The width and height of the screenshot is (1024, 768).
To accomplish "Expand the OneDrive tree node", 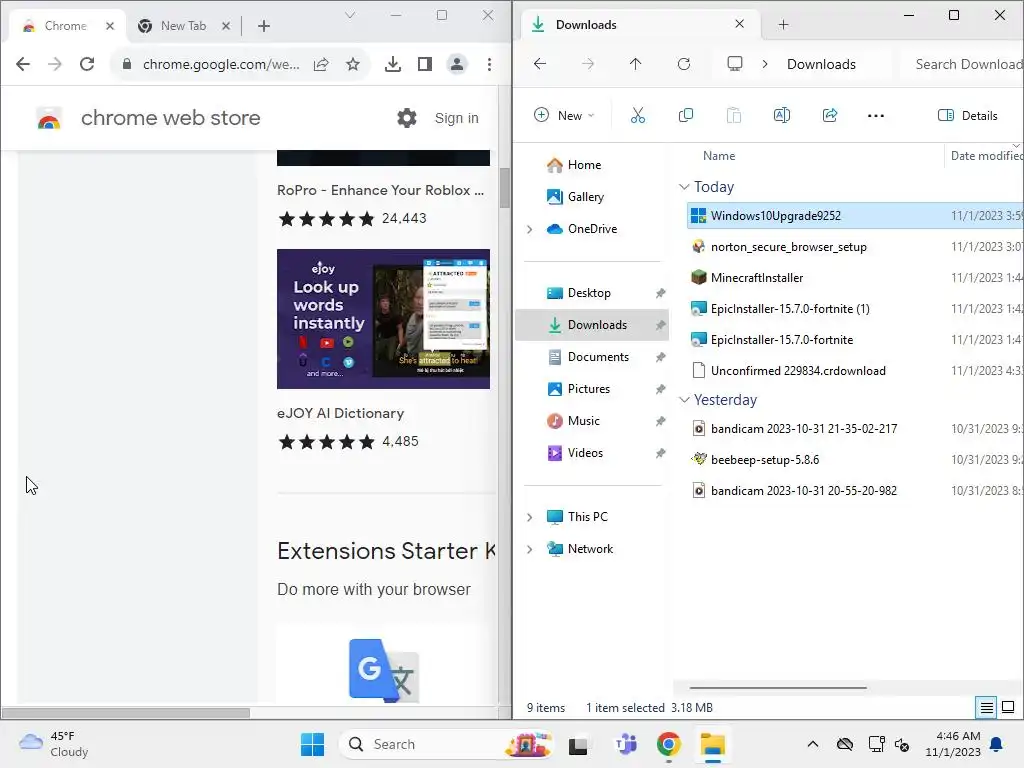I will [530, 229].
